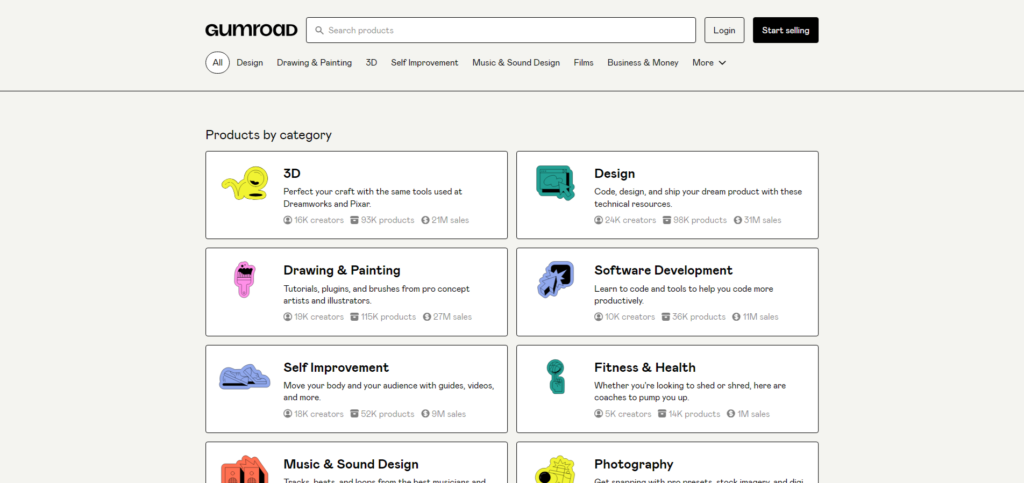Open the Software Development heading link
Screen dimensions: 1024x483
pyautogui.click(x=663, y=270)
